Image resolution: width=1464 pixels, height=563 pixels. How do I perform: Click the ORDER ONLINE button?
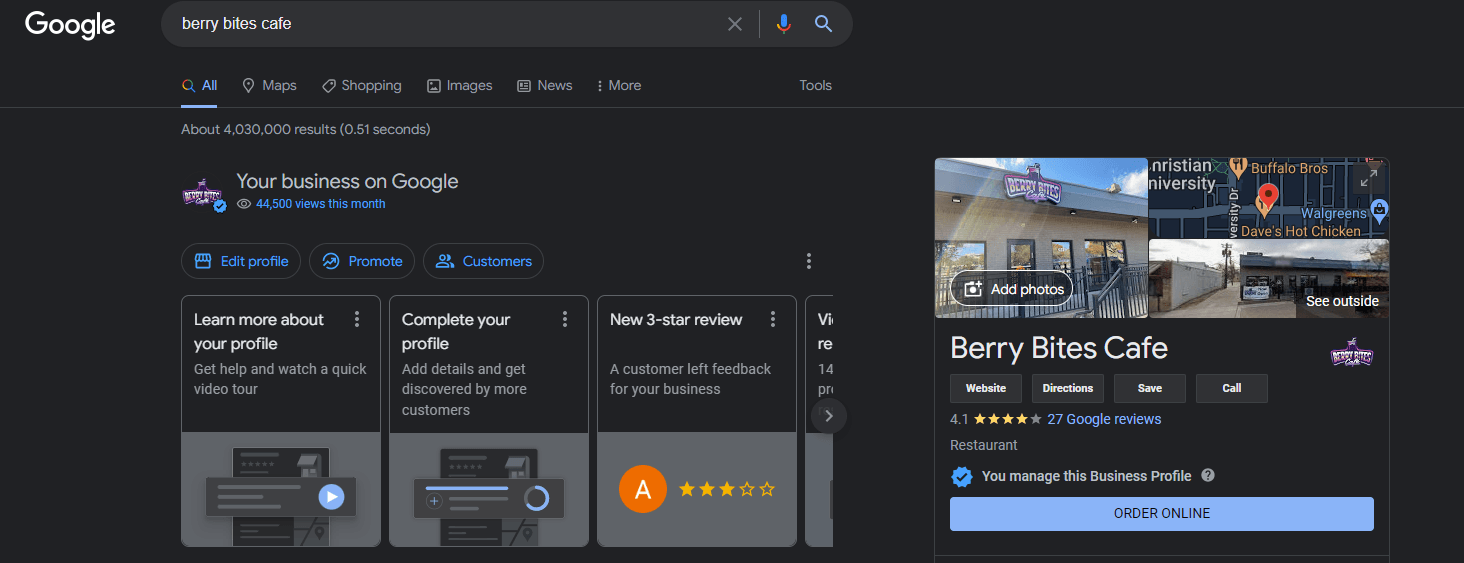click(x=1162, y=513)
